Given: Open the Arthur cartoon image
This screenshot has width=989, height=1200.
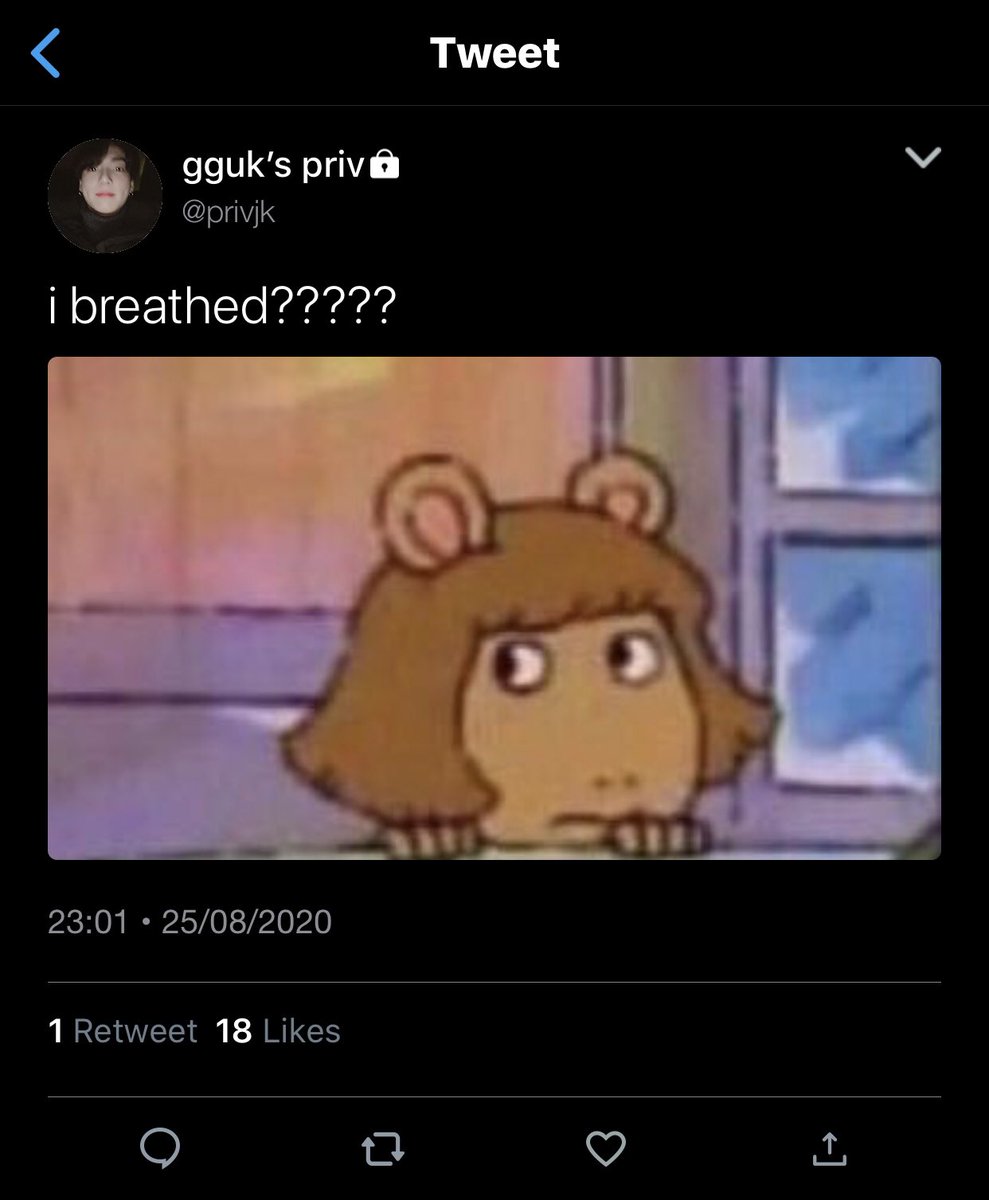Looking at the screenshot, I should [x=494, y=608].
